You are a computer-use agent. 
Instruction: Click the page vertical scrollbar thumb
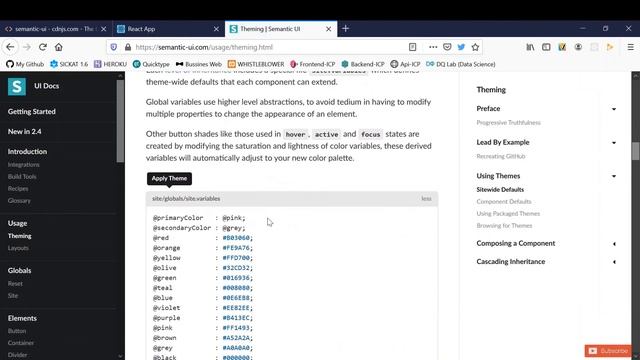coord(636,151)
